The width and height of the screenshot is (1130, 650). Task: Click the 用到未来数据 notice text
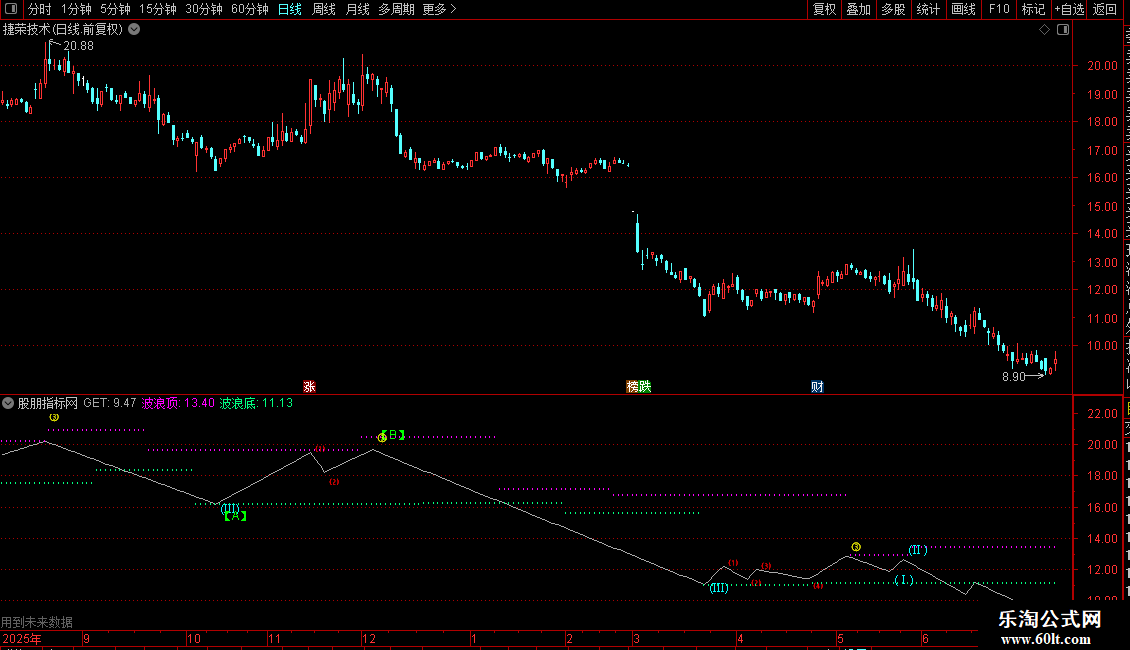point(37,622)
